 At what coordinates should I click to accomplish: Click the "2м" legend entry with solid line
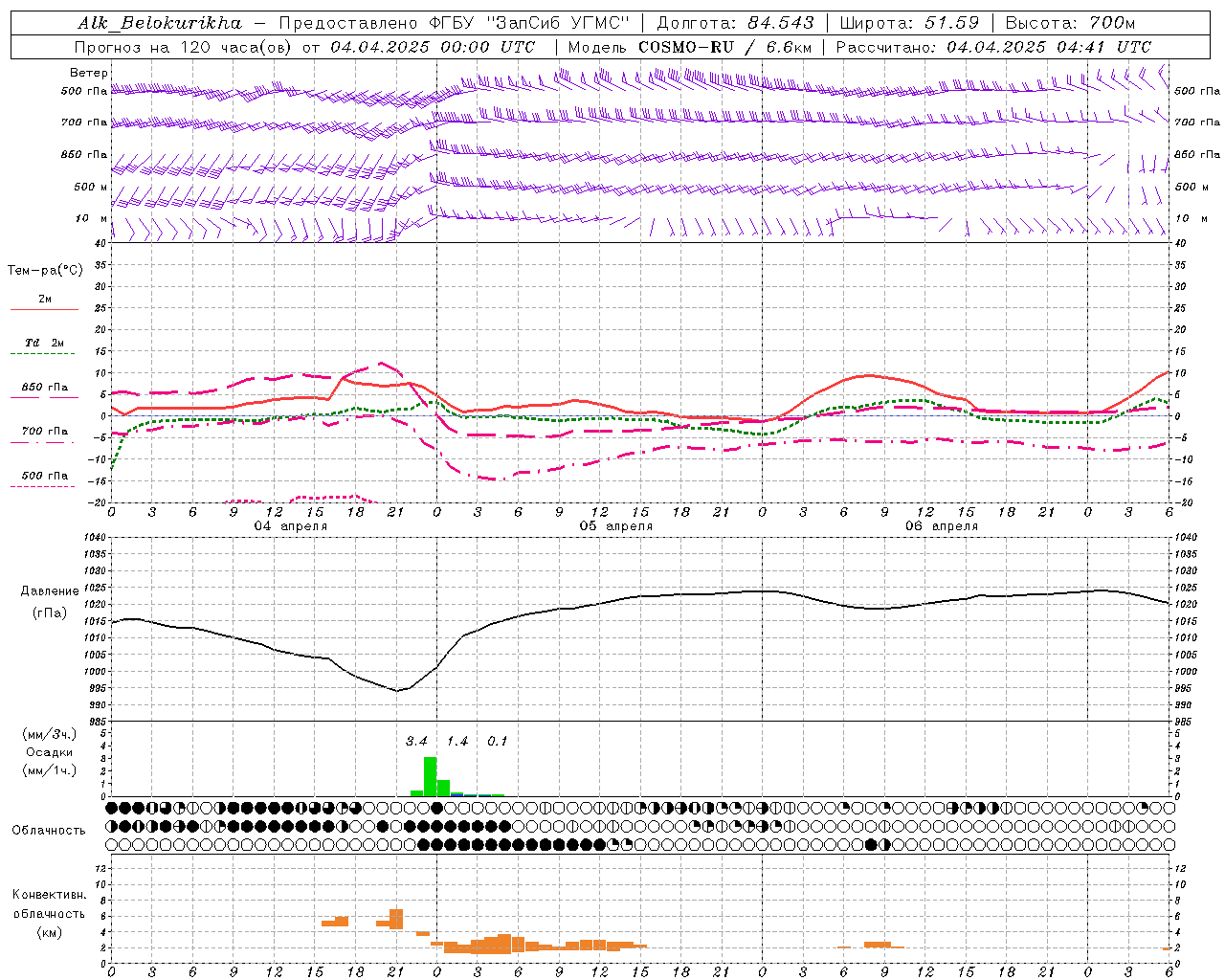[45, 300]
